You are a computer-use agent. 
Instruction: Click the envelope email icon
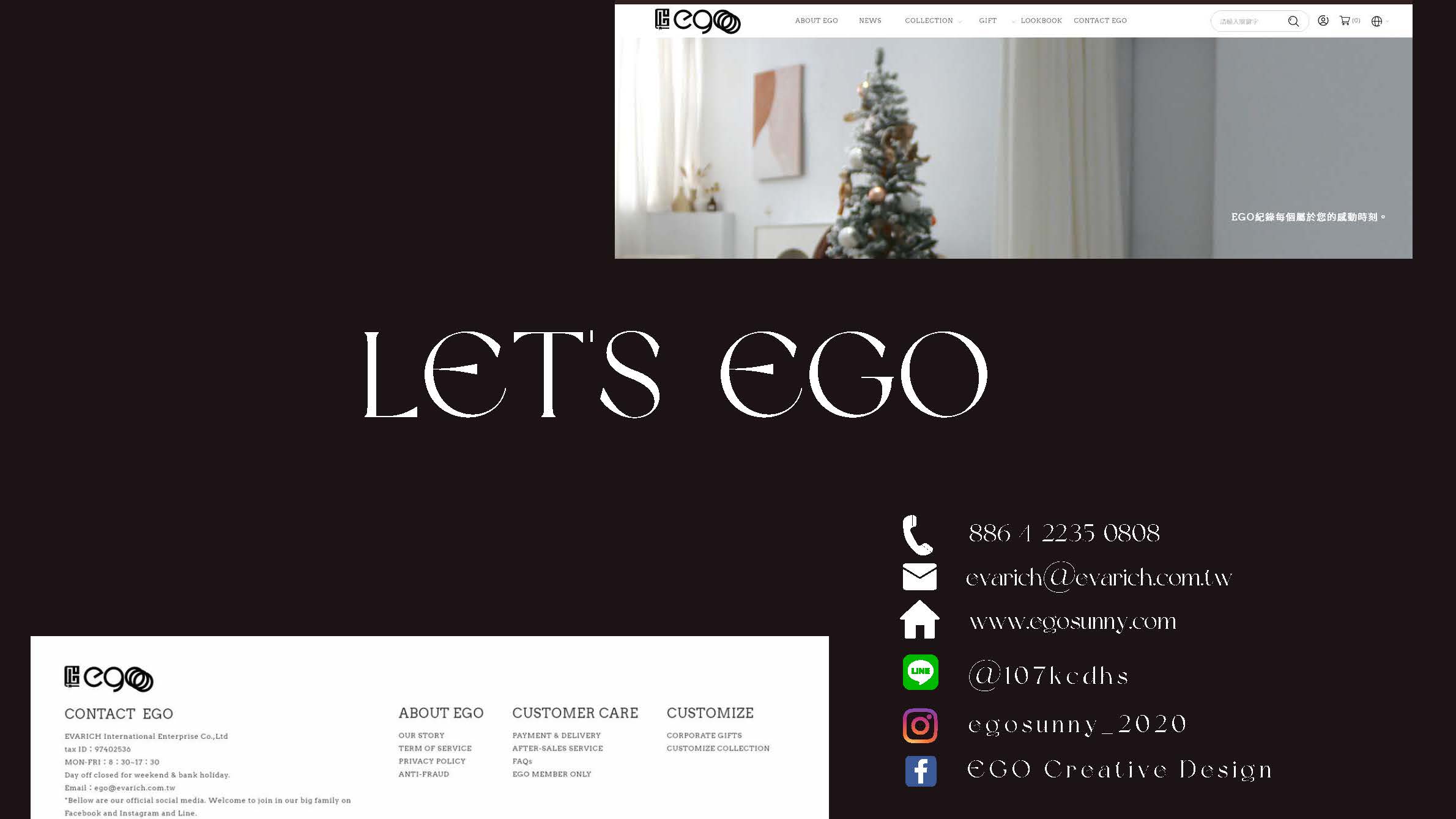pyautogui.click(x=919, y=577)
